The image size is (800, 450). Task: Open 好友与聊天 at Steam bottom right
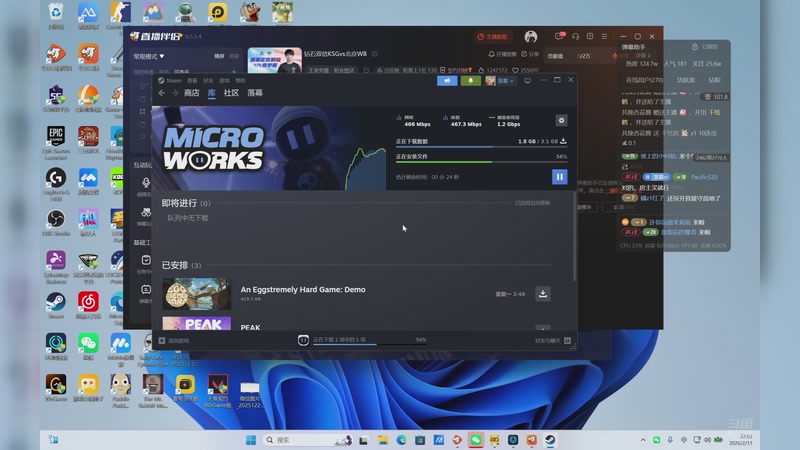tap(553, 340)
